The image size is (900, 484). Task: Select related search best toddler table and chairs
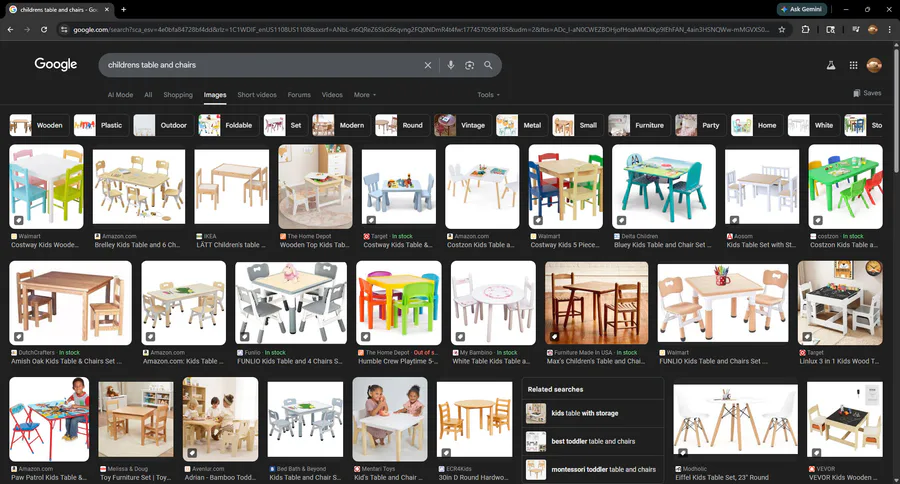click(x=593, y=442)
